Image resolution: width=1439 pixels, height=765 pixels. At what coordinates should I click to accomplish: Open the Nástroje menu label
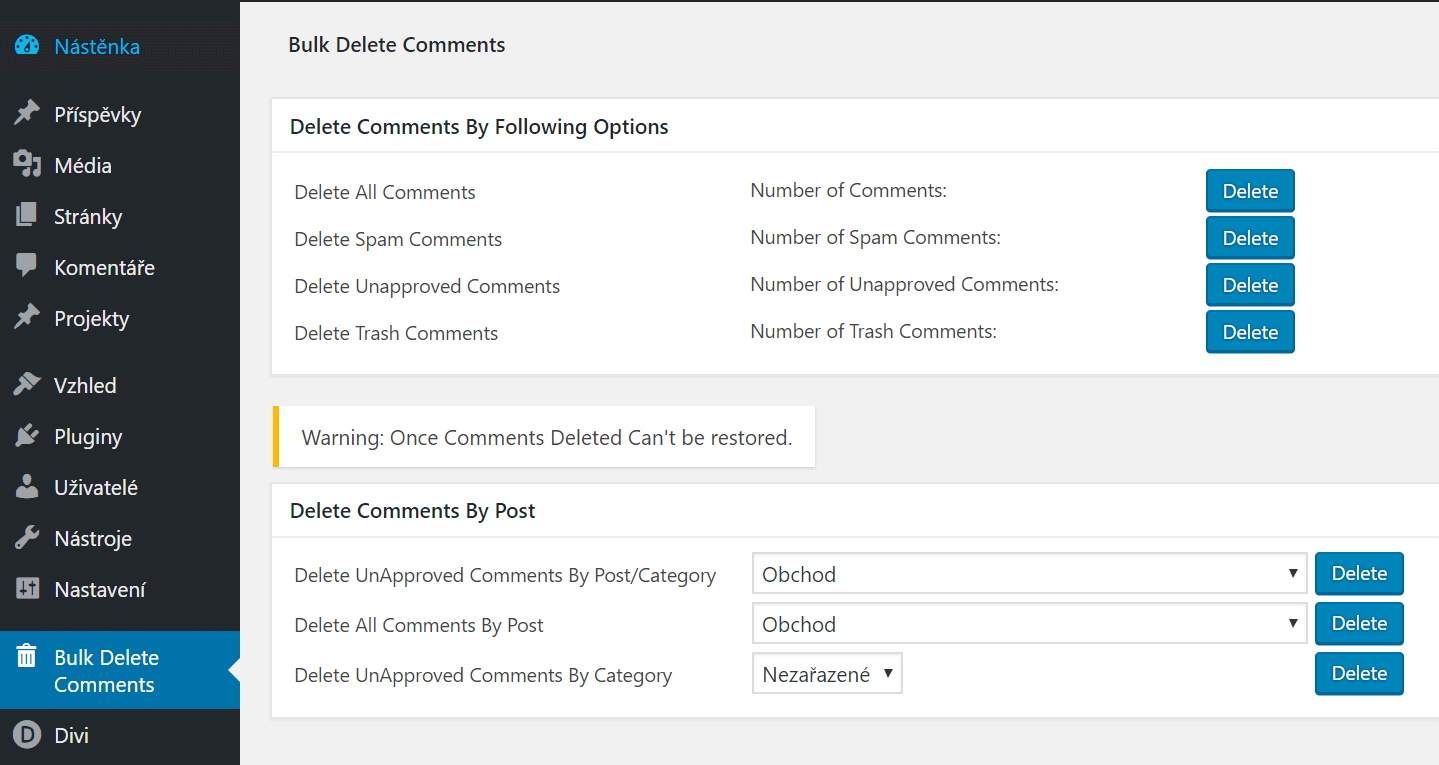(x=93, y=539)
